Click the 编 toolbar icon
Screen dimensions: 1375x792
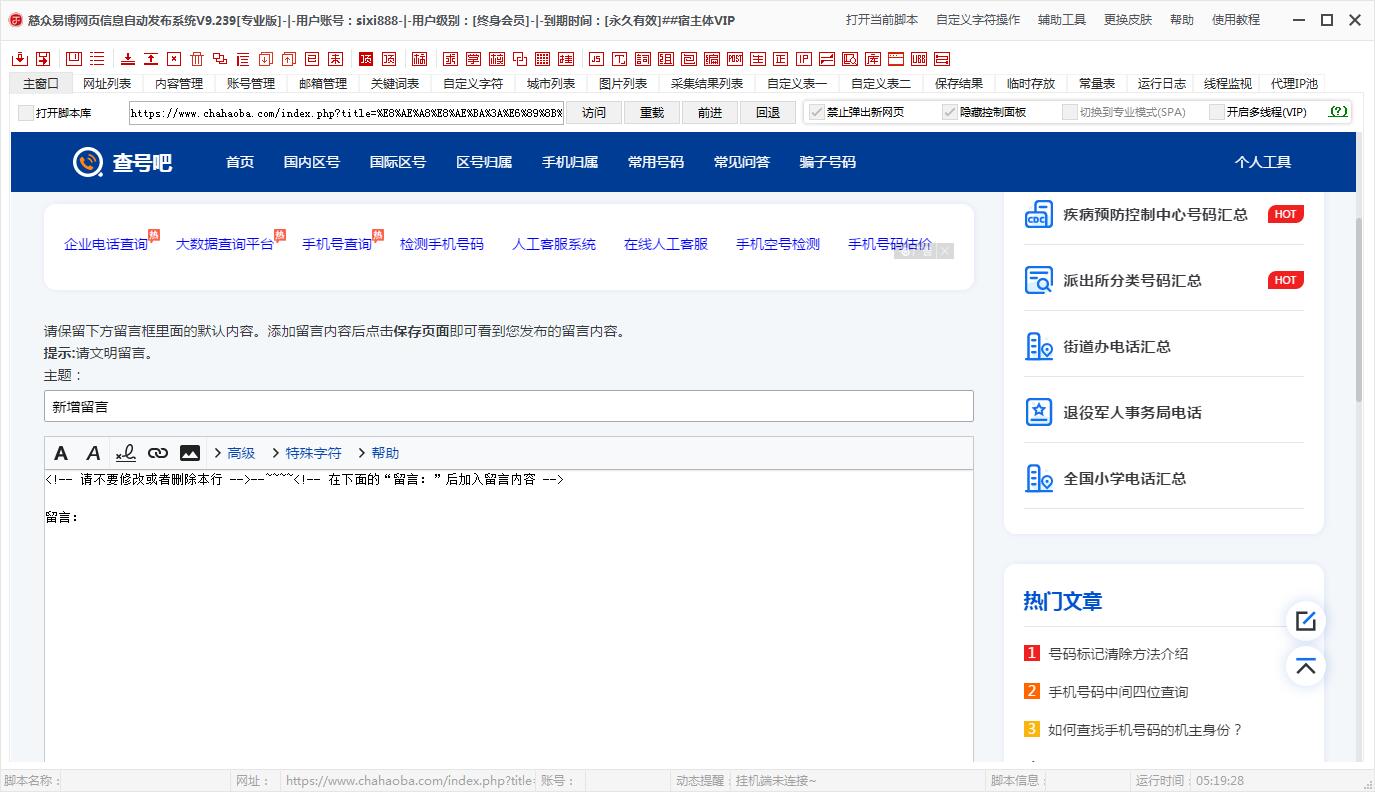[713, 59]
